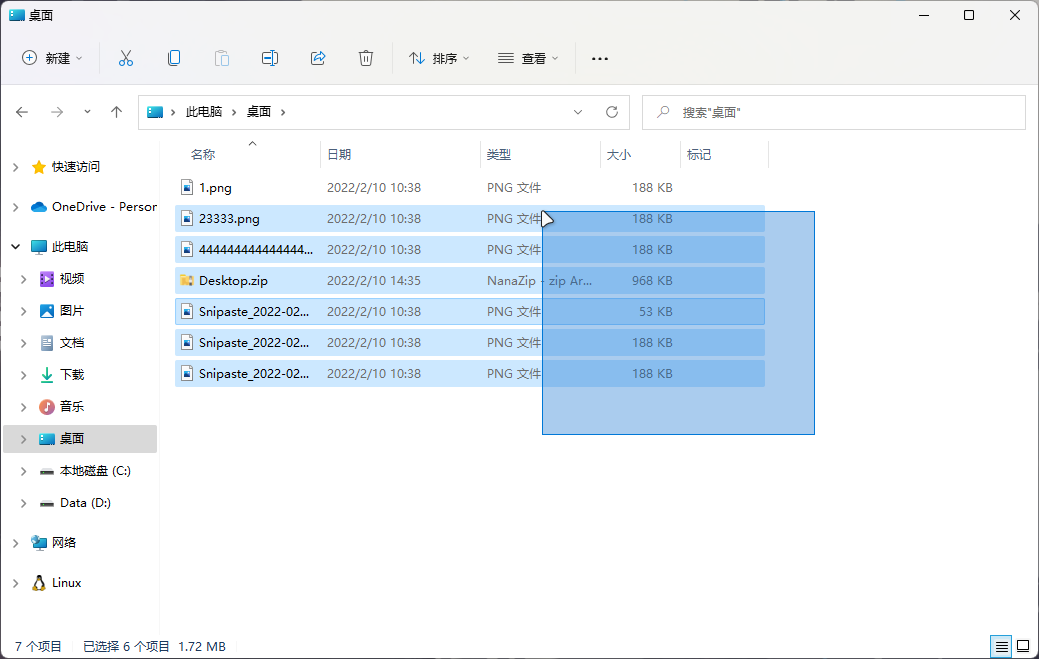Open the 查看 (View) dropdown
Screen dimensions: 1039x659
point(528,58)
